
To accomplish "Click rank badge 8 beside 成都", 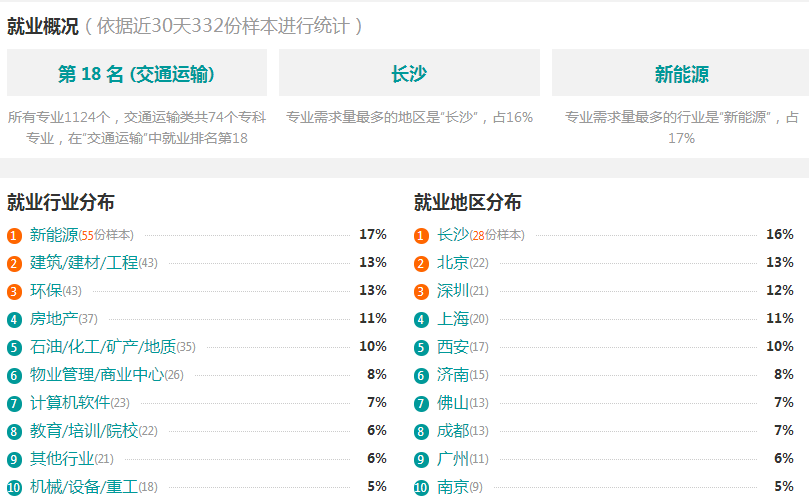I will (x=421, y=431).
